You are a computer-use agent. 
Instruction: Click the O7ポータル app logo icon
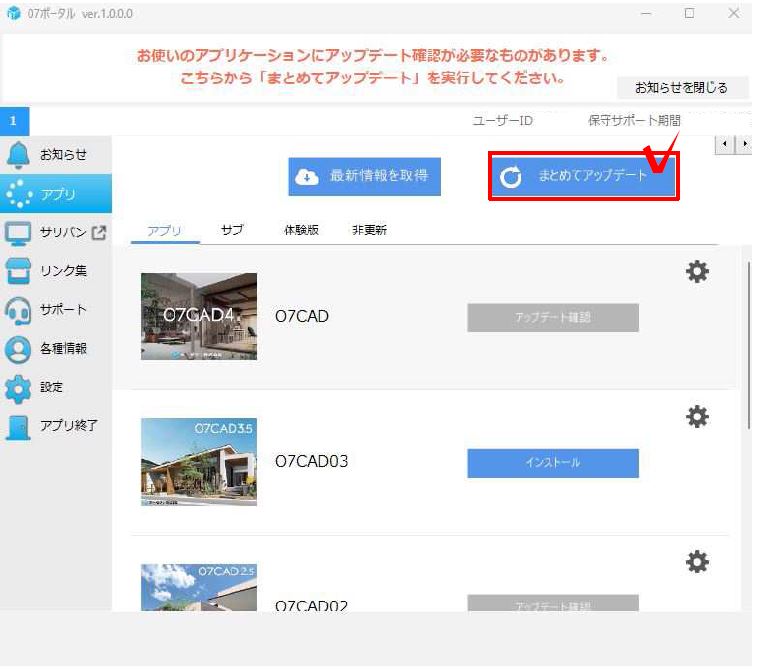14,13
